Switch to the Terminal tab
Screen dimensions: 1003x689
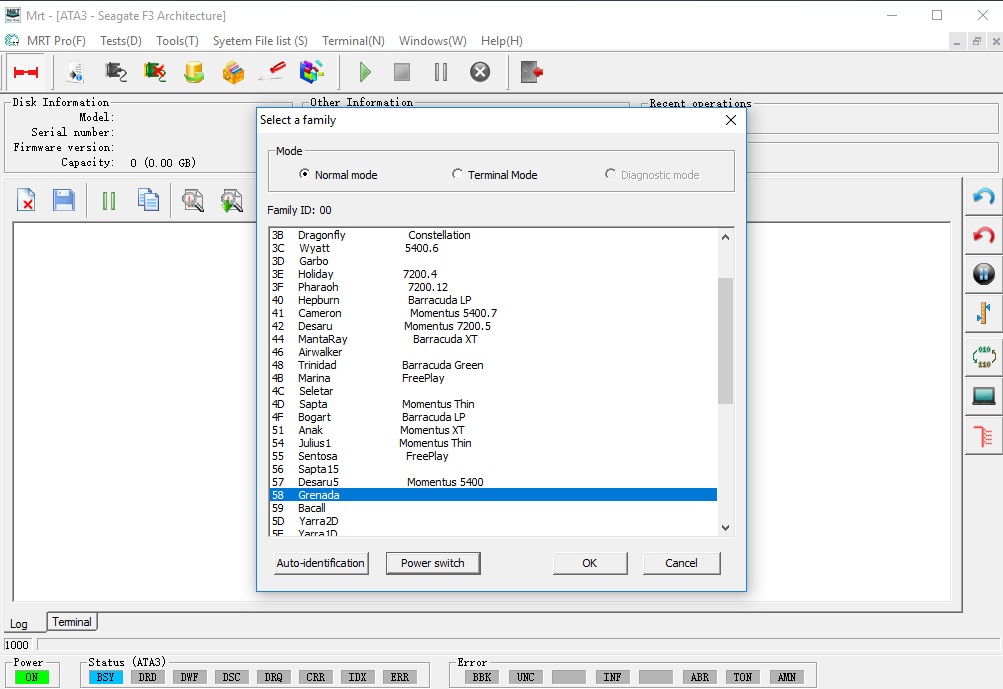[x=72, y=622]
